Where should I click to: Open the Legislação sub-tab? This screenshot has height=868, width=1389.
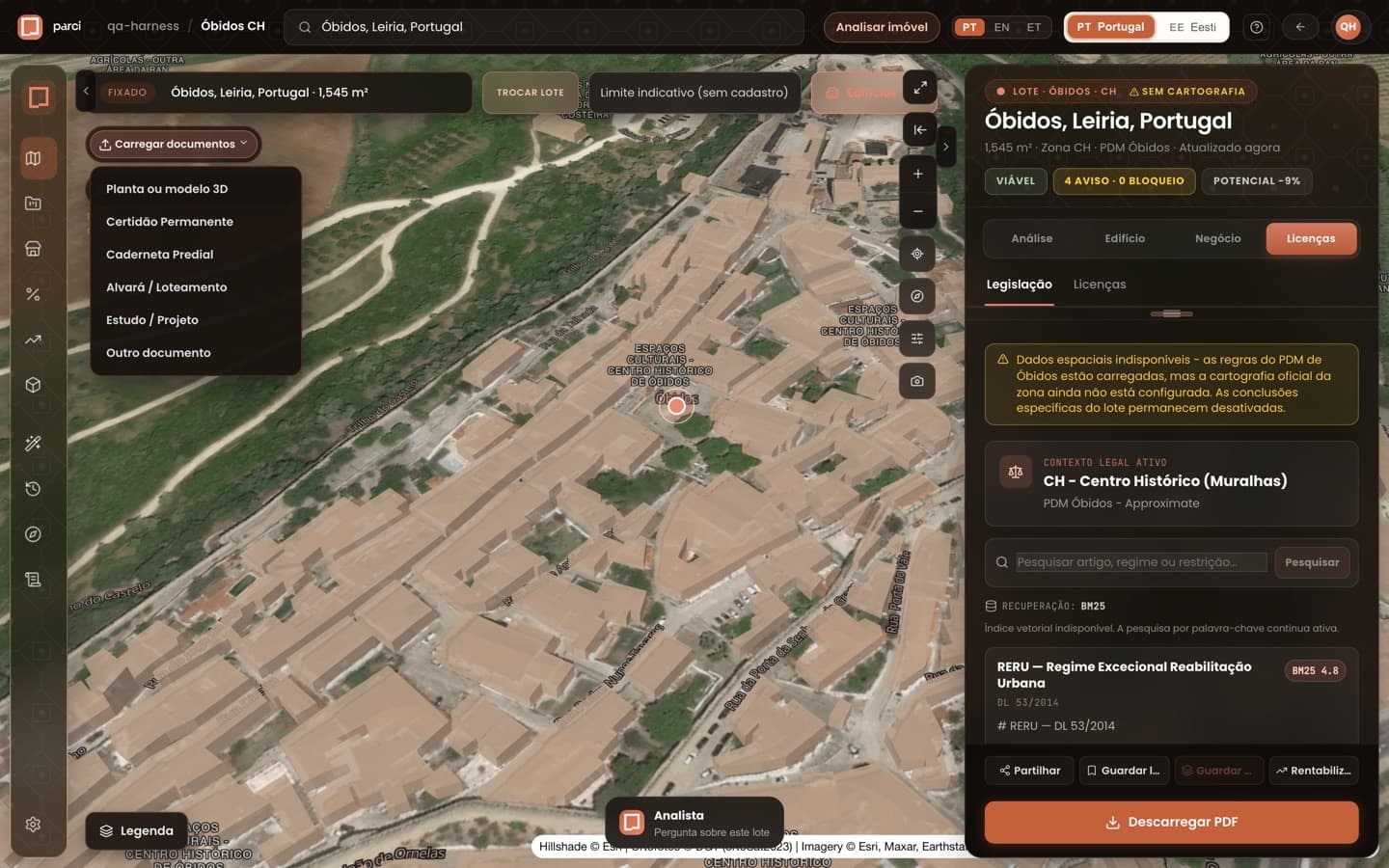[1019, 285]
